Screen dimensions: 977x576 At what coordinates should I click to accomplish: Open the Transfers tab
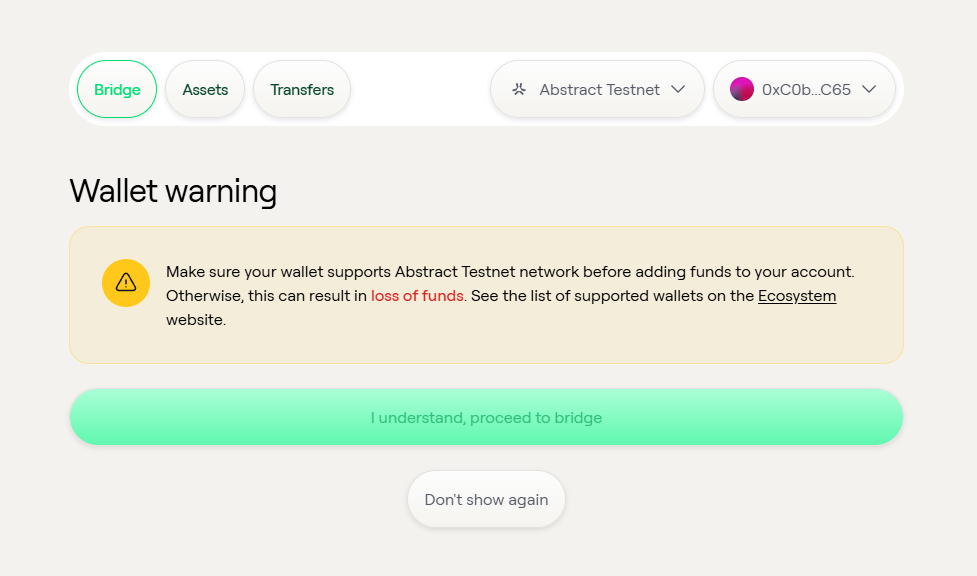[302, 89]
